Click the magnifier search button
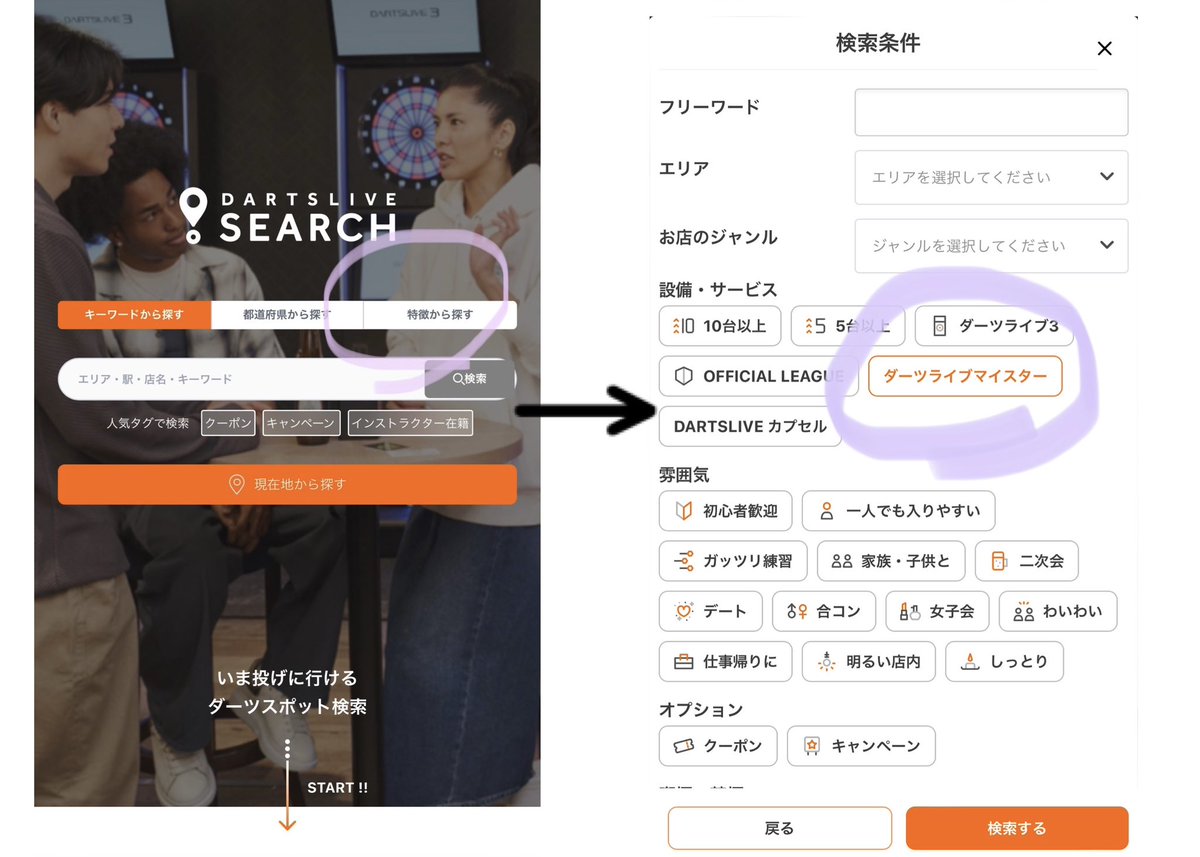The width and height of the screenshot is (1200, 857). point(470,379)
